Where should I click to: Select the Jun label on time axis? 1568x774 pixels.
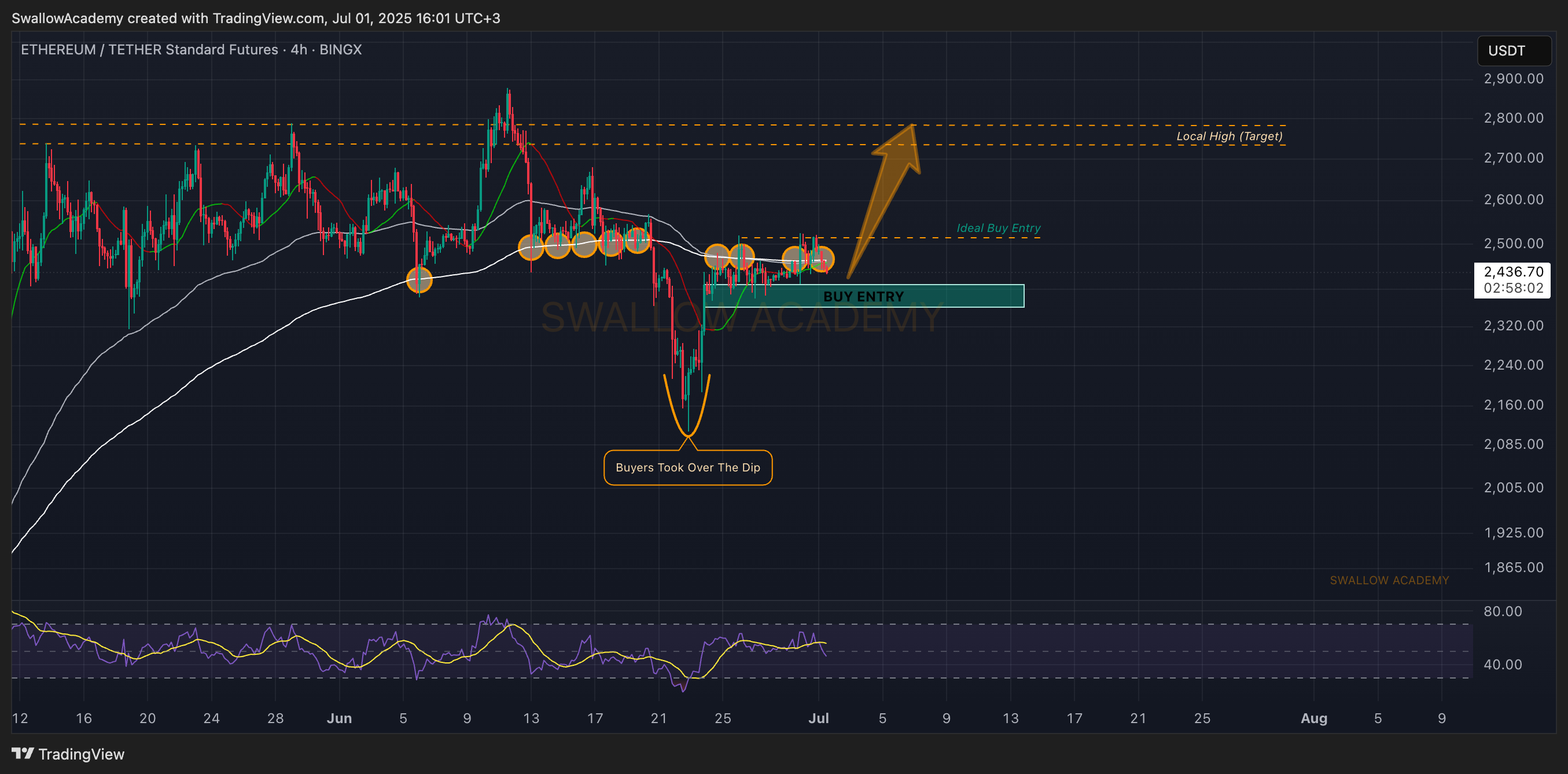click(339, 718)
